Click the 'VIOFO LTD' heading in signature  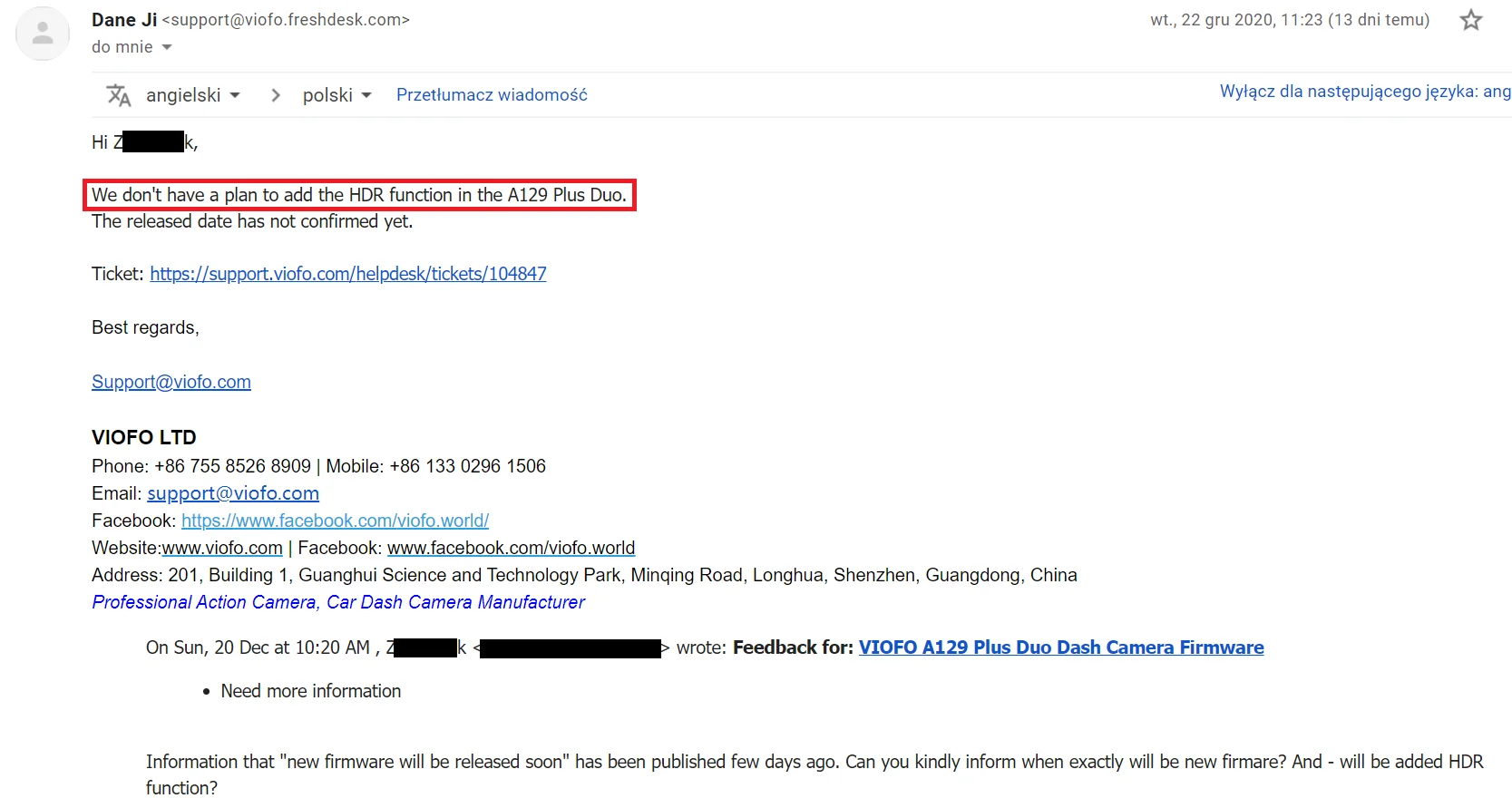point(144,437)
